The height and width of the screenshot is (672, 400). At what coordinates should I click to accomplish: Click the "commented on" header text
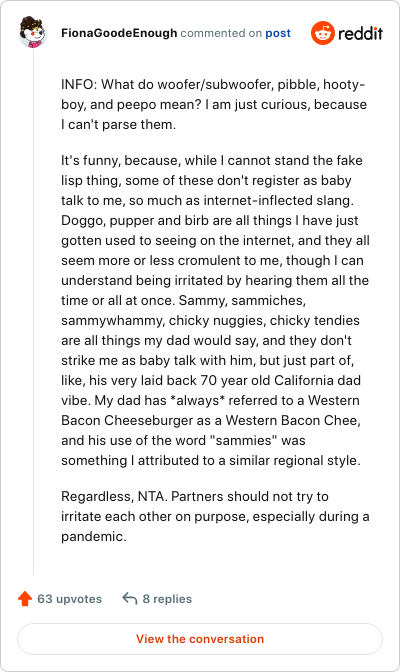221,33
